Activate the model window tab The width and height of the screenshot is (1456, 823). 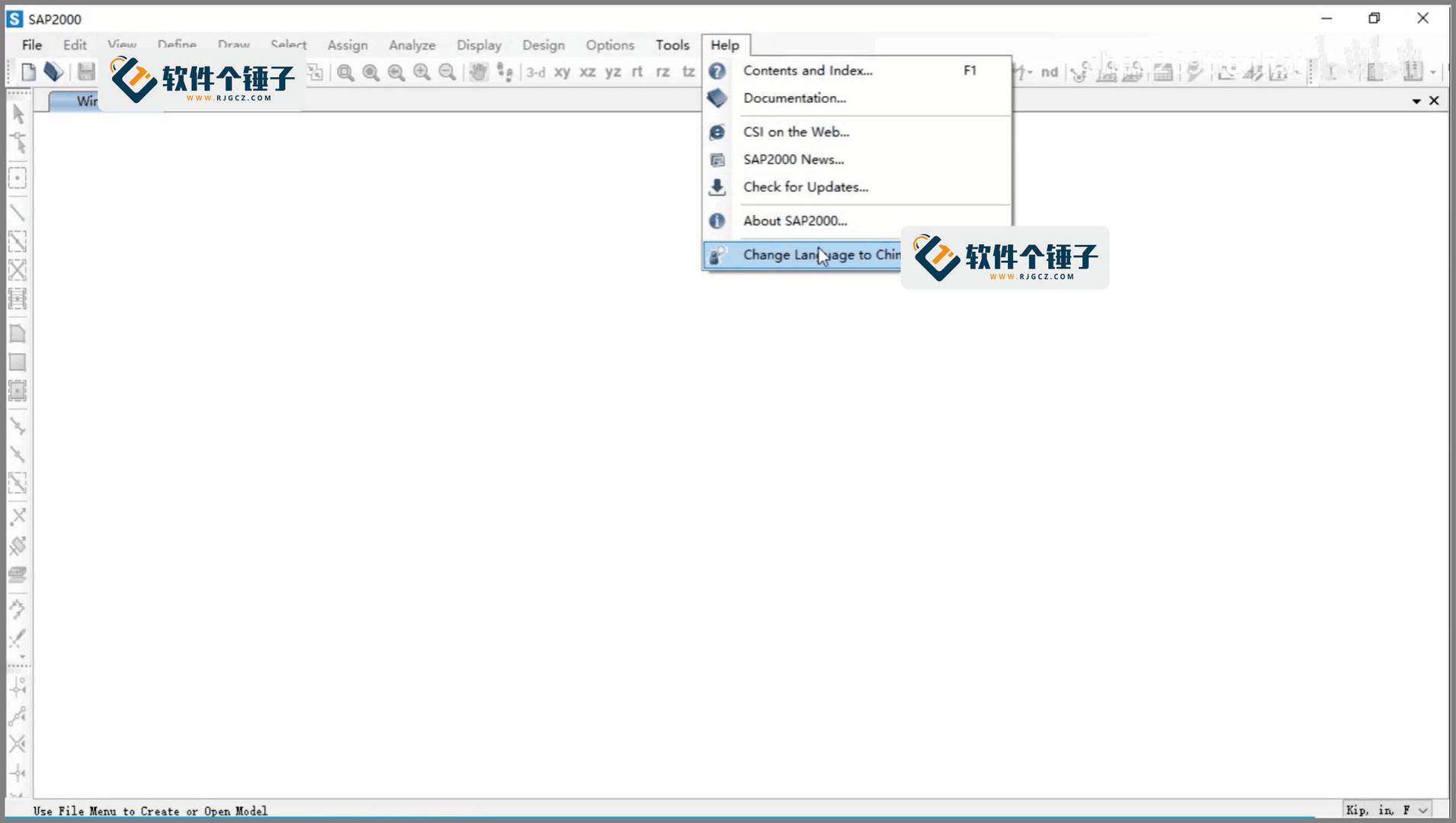tap(75, 101)
